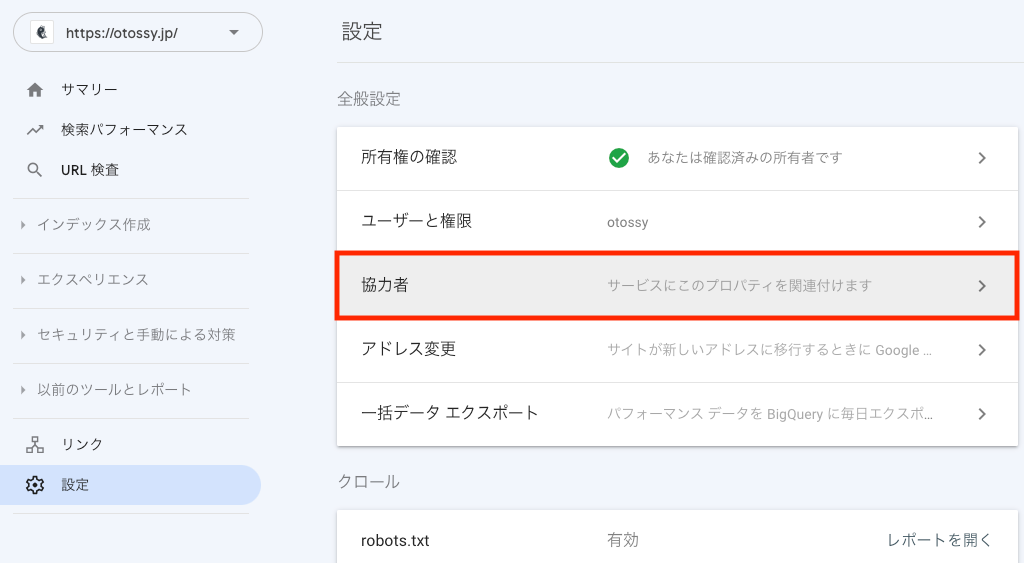The width and height of the screenshot is (1024, 563).
Task: Click the trend-line icon for 検索パフォーマンス
Action: pos(35,130)
